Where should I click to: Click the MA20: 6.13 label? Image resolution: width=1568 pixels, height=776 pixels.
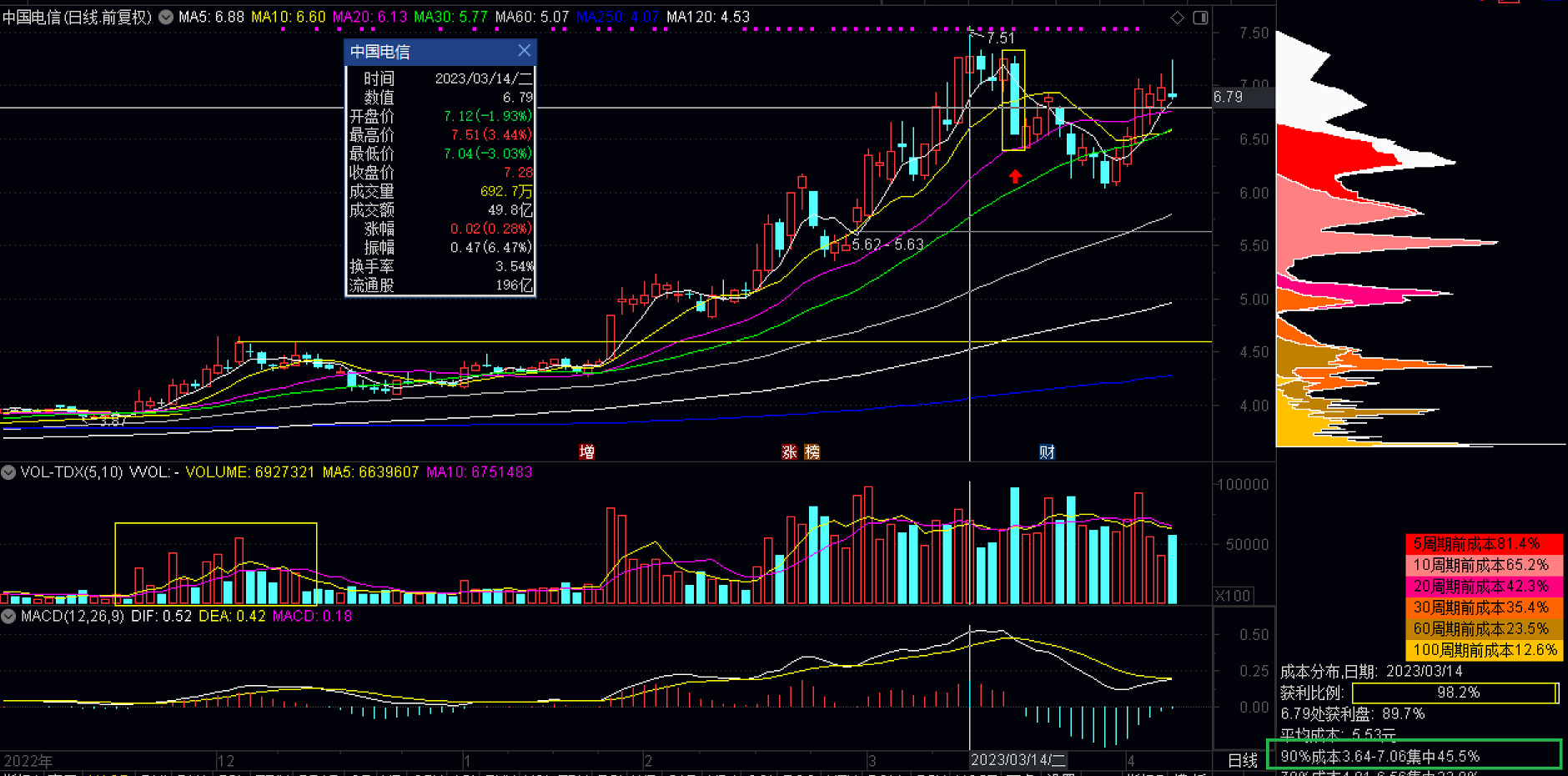pyautogui.click(x=370, y=17)
